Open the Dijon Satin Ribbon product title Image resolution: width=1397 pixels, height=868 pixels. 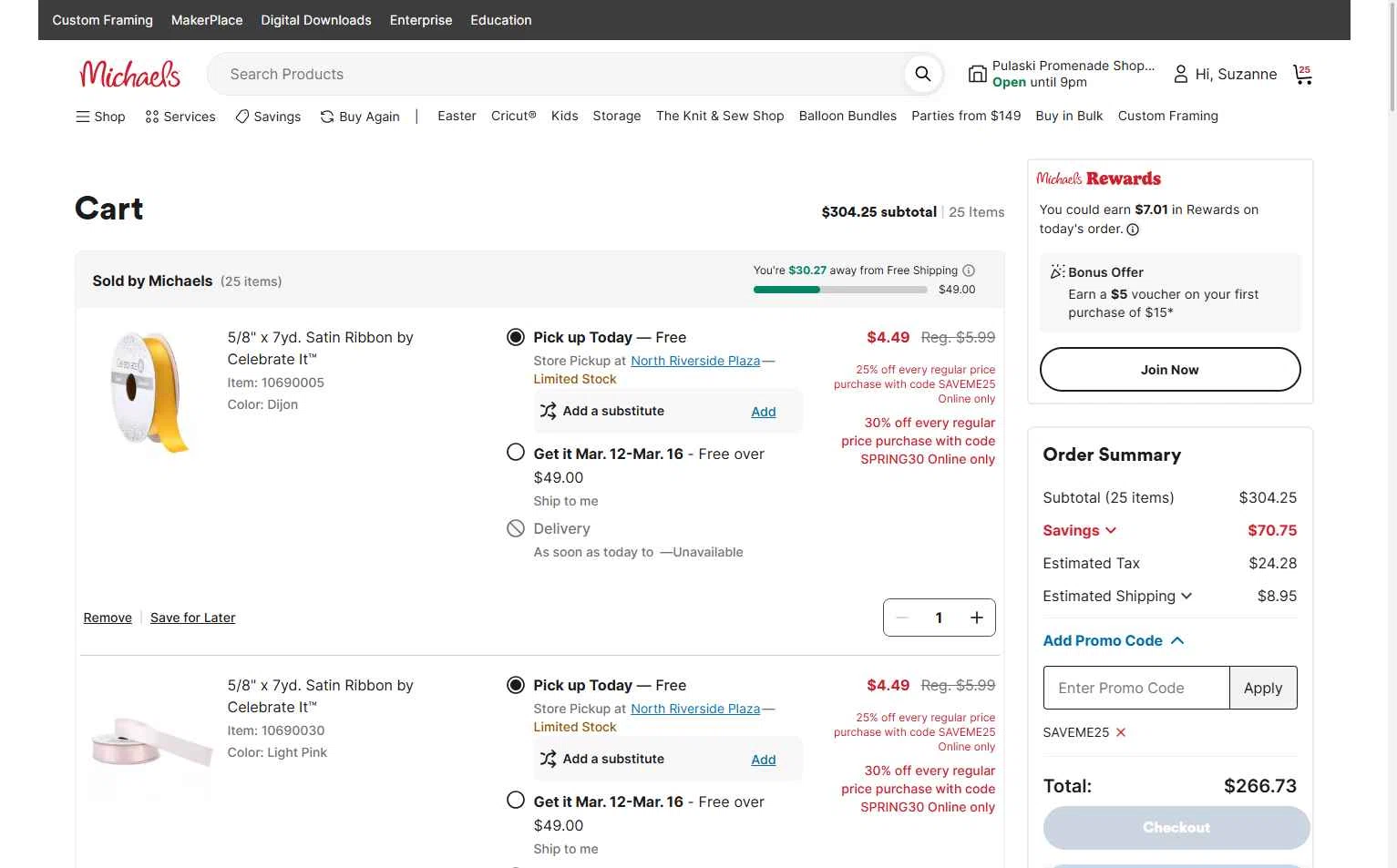(320, 348)
